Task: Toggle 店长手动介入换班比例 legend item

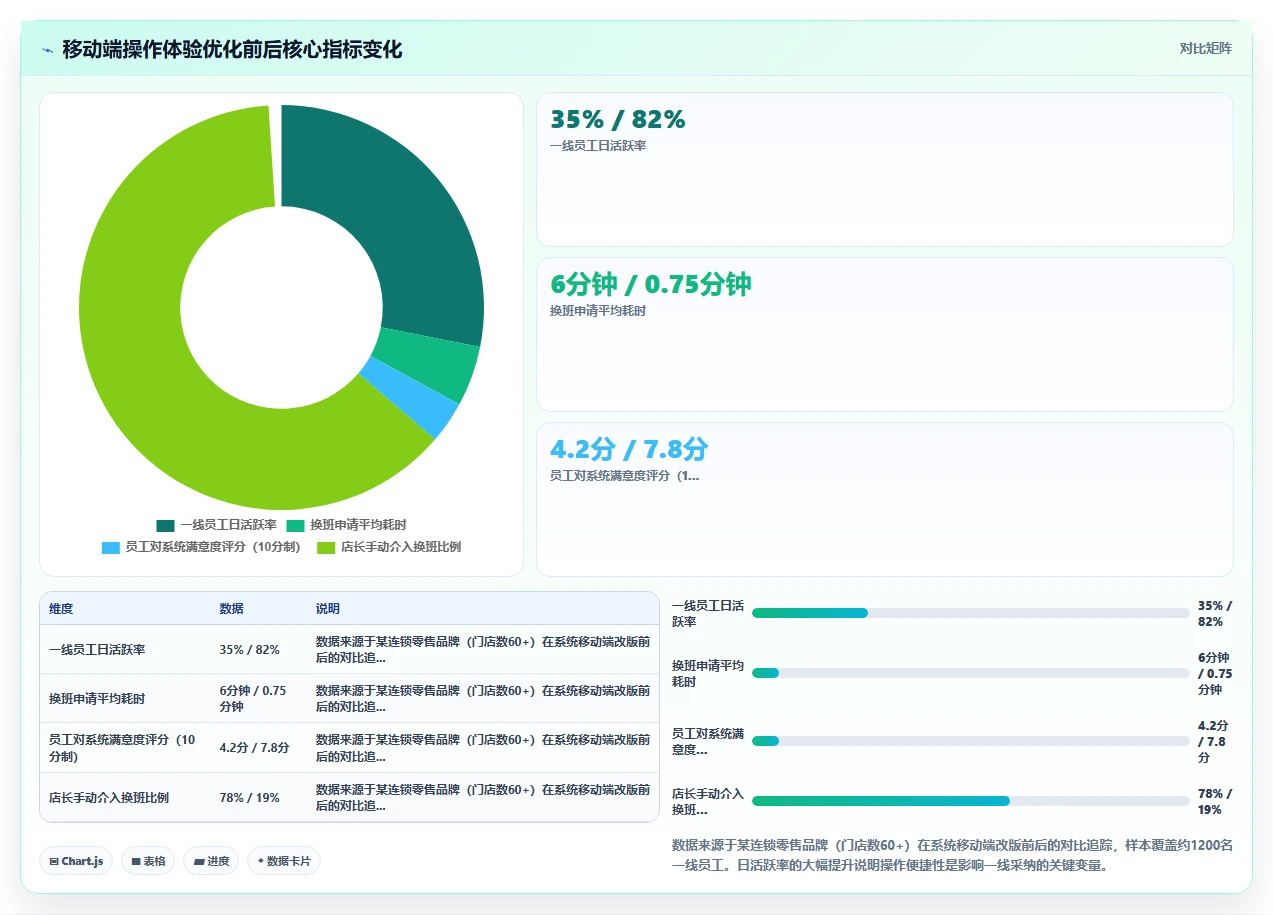Action: pyautogui.click(x=389, y=547)
